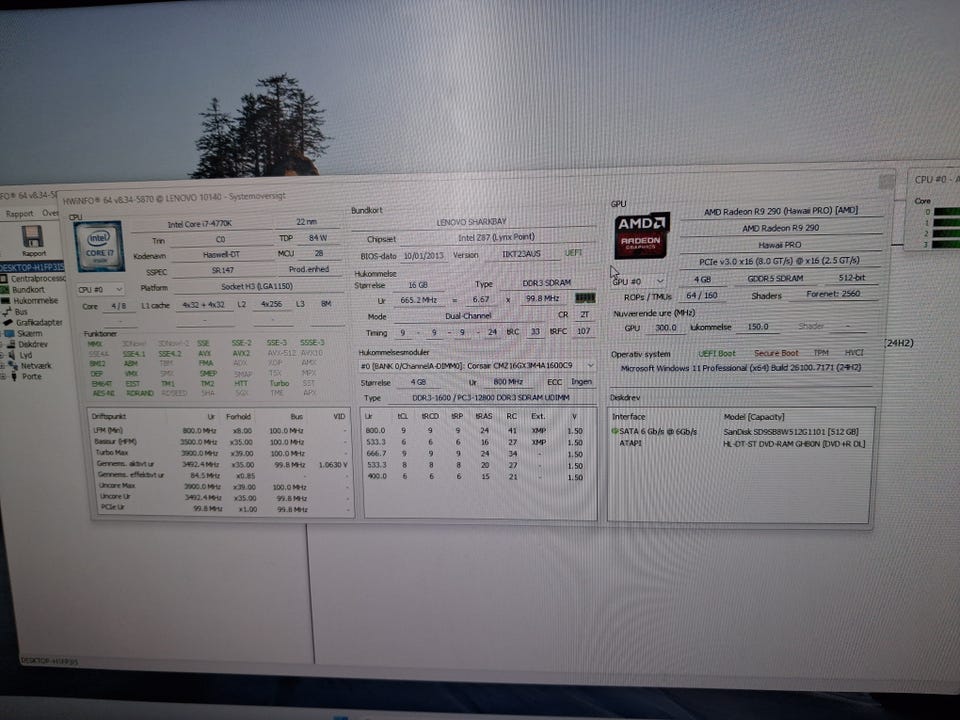
Task: Click the Dual-Channel mode field
Action: (468, 316)
